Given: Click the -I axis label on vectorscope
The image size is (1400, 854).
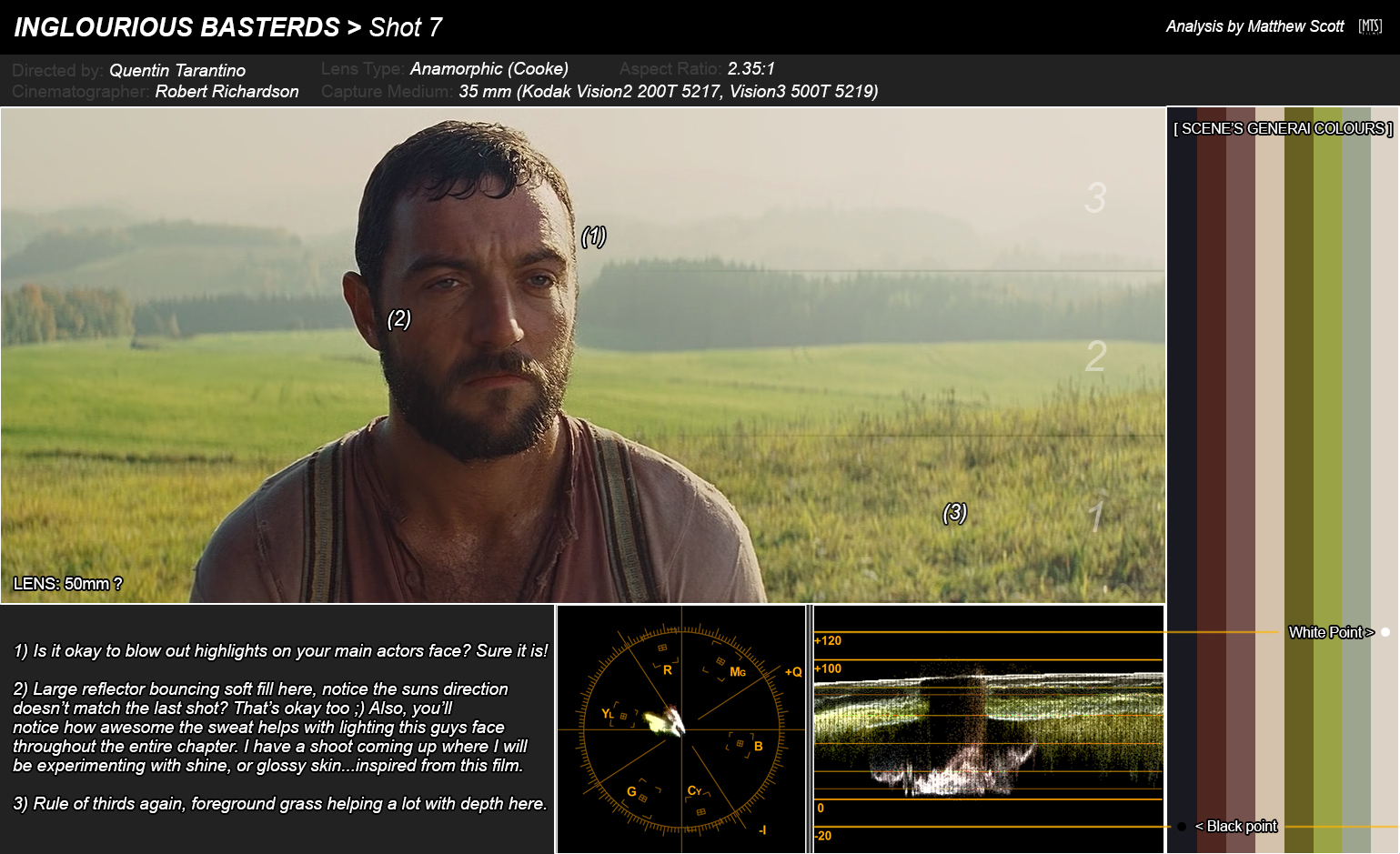Looking at the screenshot, I should (762, 829).
